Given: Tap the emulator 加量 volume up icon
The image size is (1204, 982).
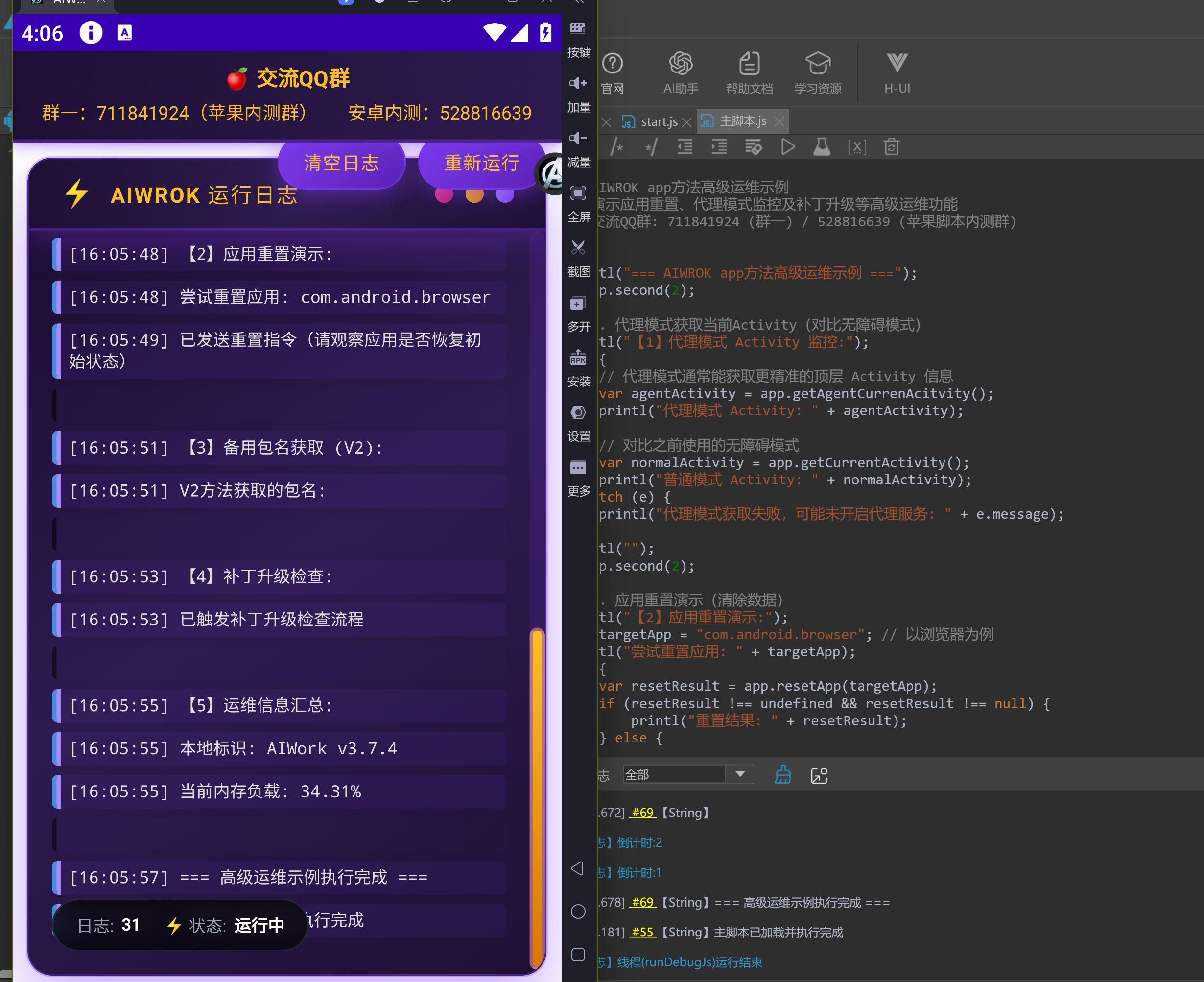Looking at the screenshot, I should [578, 83].
